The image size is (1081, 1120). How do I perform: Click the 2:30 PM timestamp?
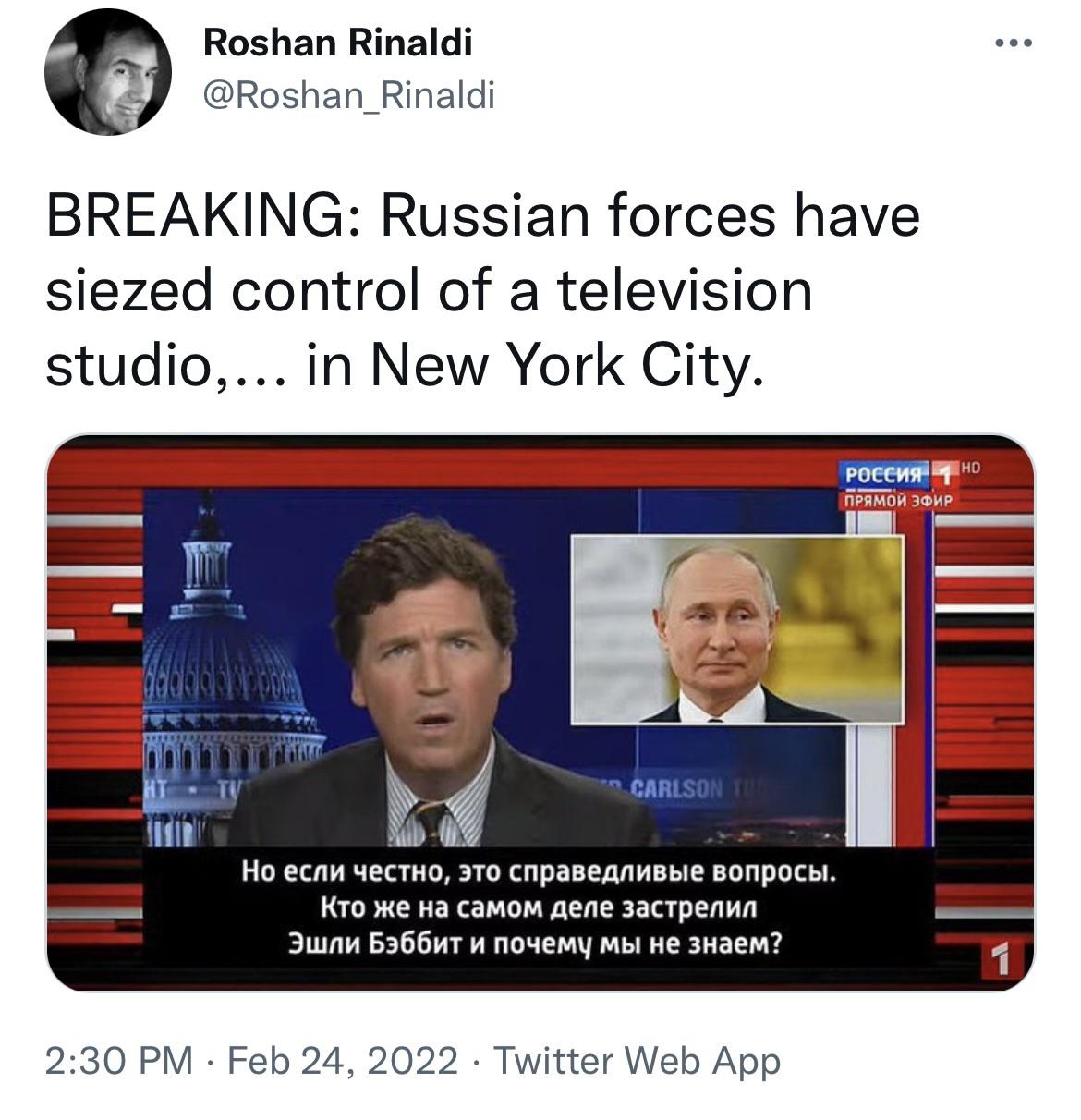coord(119,1060)
